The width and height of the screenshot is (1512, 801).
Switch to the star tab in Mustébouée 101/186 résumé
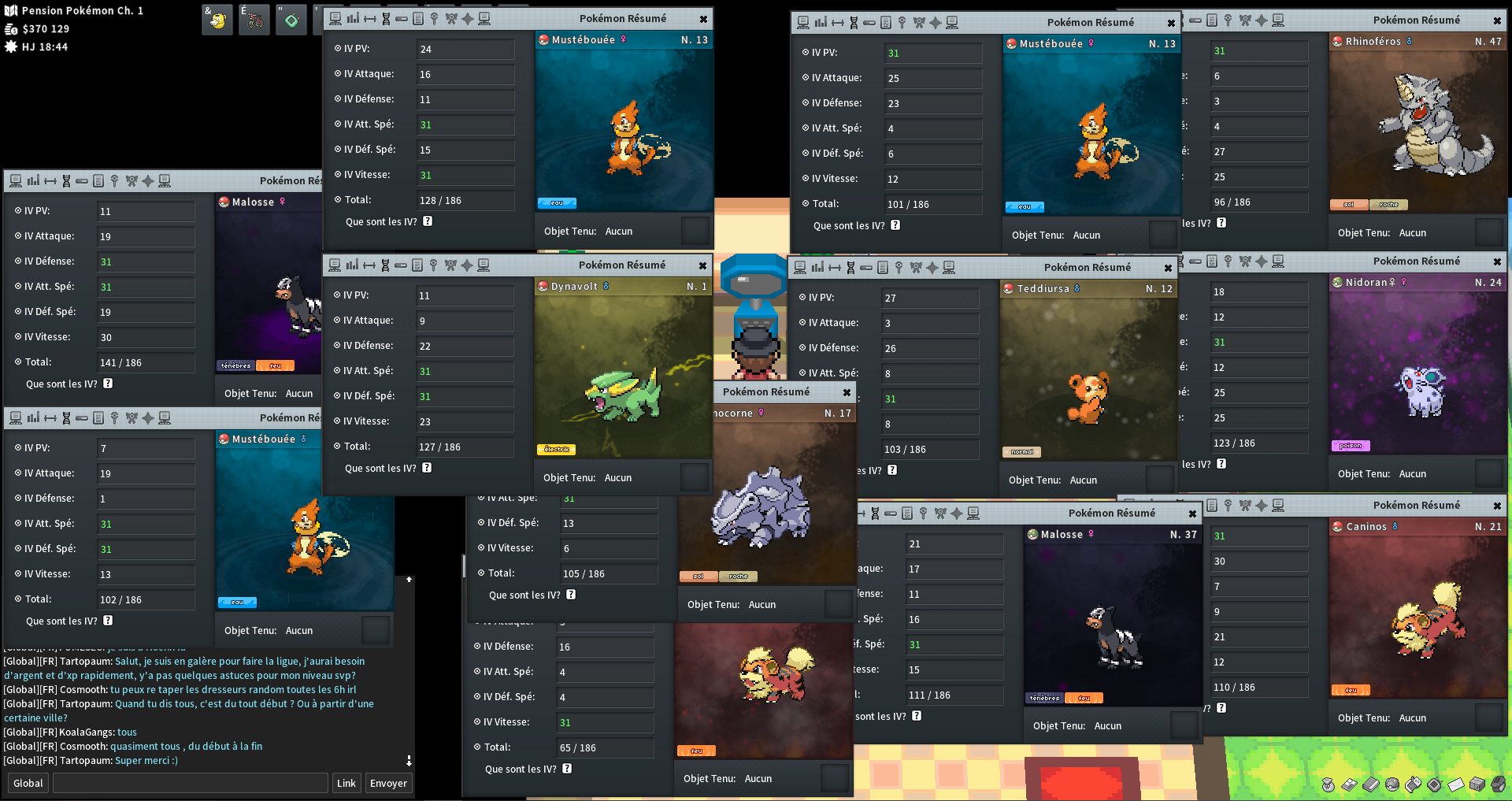(x=936, y=22)
